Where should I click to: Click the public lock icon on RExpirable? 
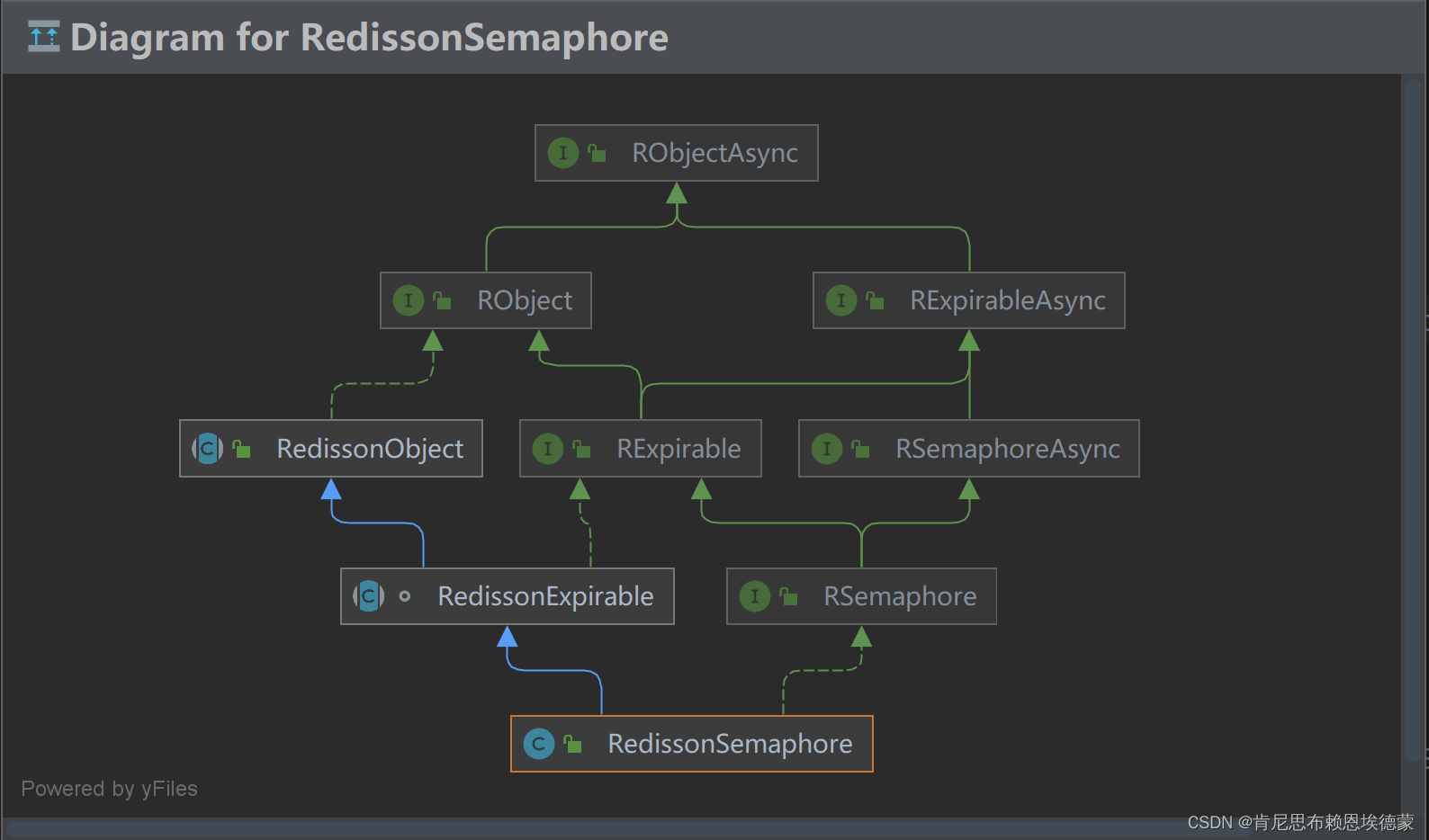(581, 448)
